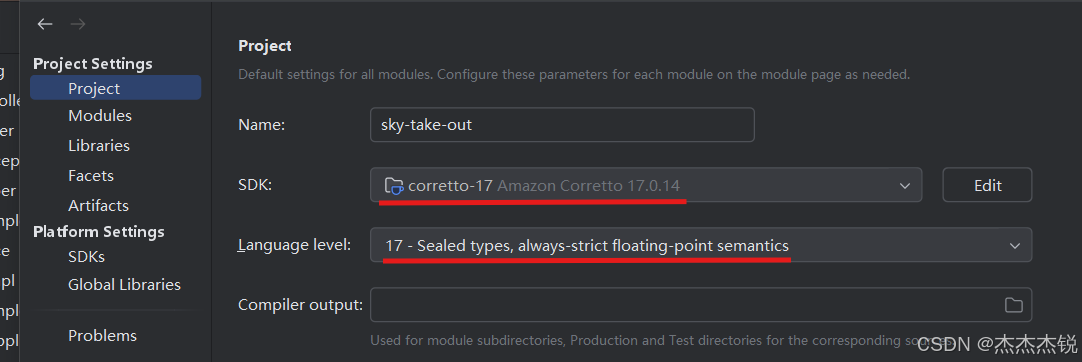Open the Modules settings page
This screenshot has height=362, width=1082.
[100, 116]
